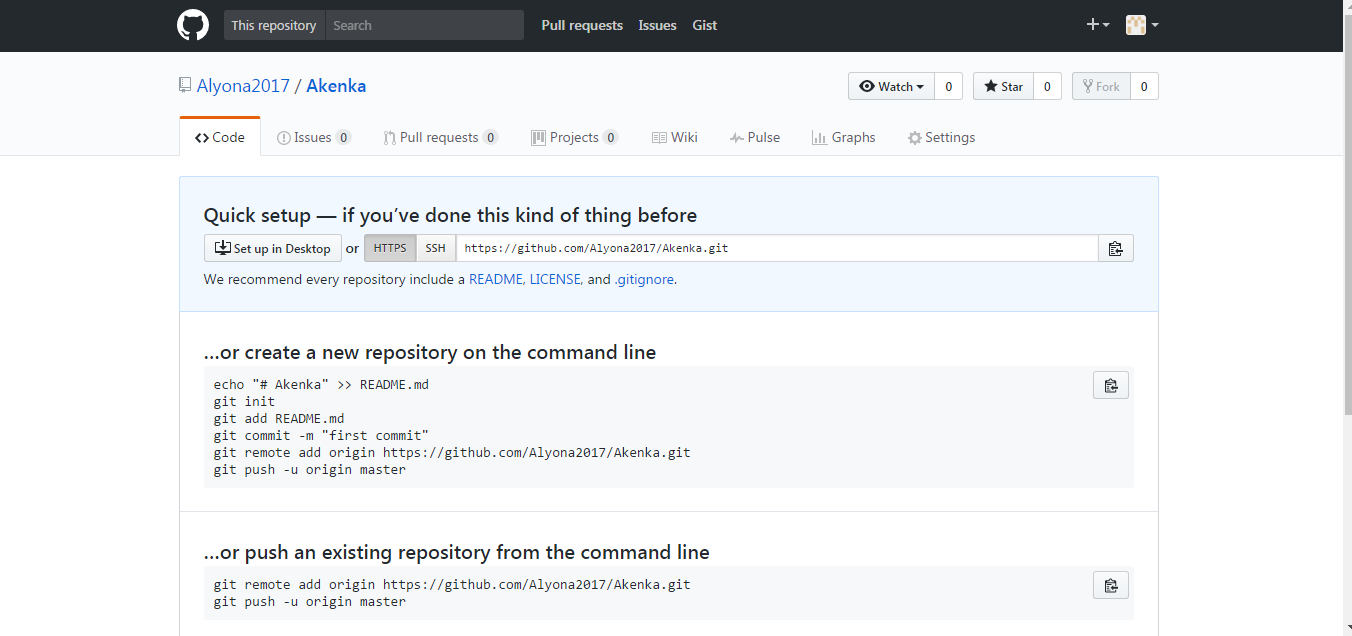The height and width of the screenshot is (636, 1352).
Task: Click the Set up in Desktop button
Action: coord(272,247)
